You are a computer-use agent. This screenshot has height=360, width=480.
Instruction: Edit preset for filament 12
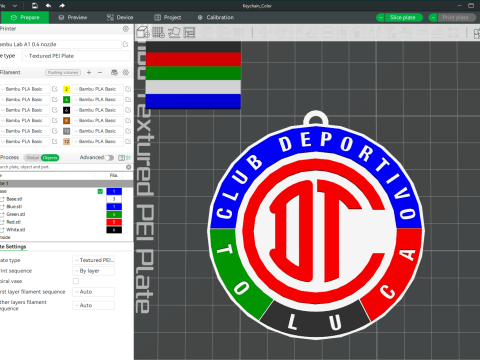tap(128, 141)
